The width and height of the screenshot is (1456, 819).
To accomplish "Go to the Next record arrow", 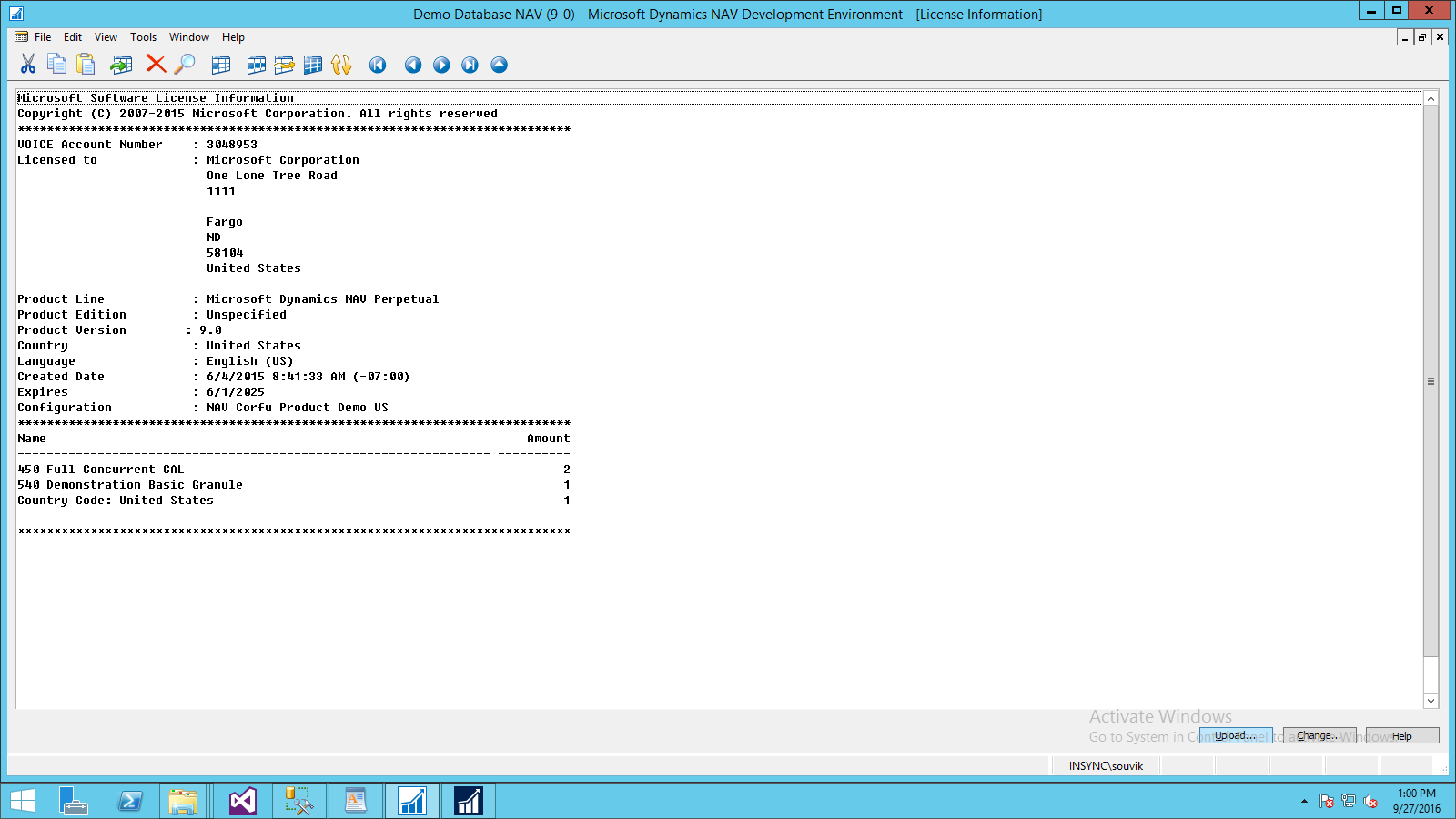I will (x=441, y=65).
